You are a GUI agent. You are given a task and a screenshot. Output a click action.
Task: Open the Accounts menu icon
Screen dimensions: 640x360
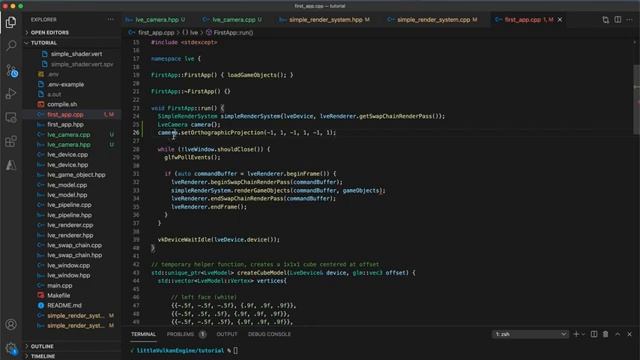11,324
